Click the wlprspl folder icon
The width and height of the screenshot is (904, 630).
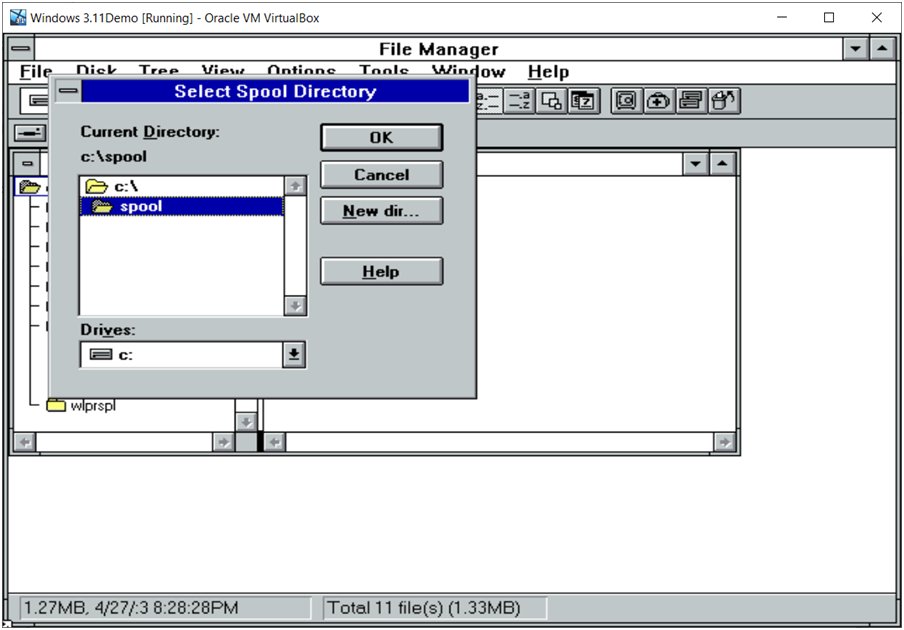coord(56,405)
